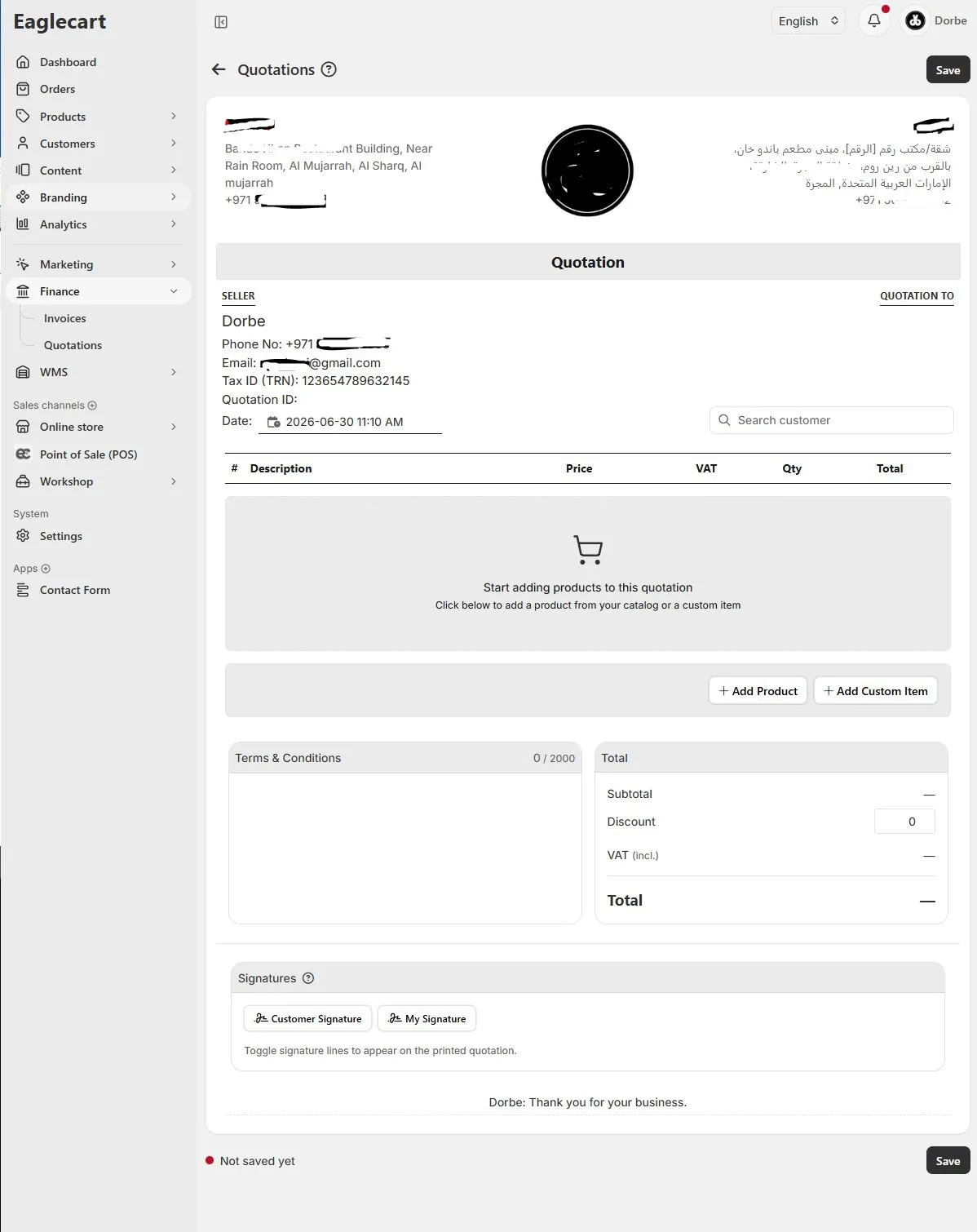Expand the Content submenu chevron

point(174,170)
